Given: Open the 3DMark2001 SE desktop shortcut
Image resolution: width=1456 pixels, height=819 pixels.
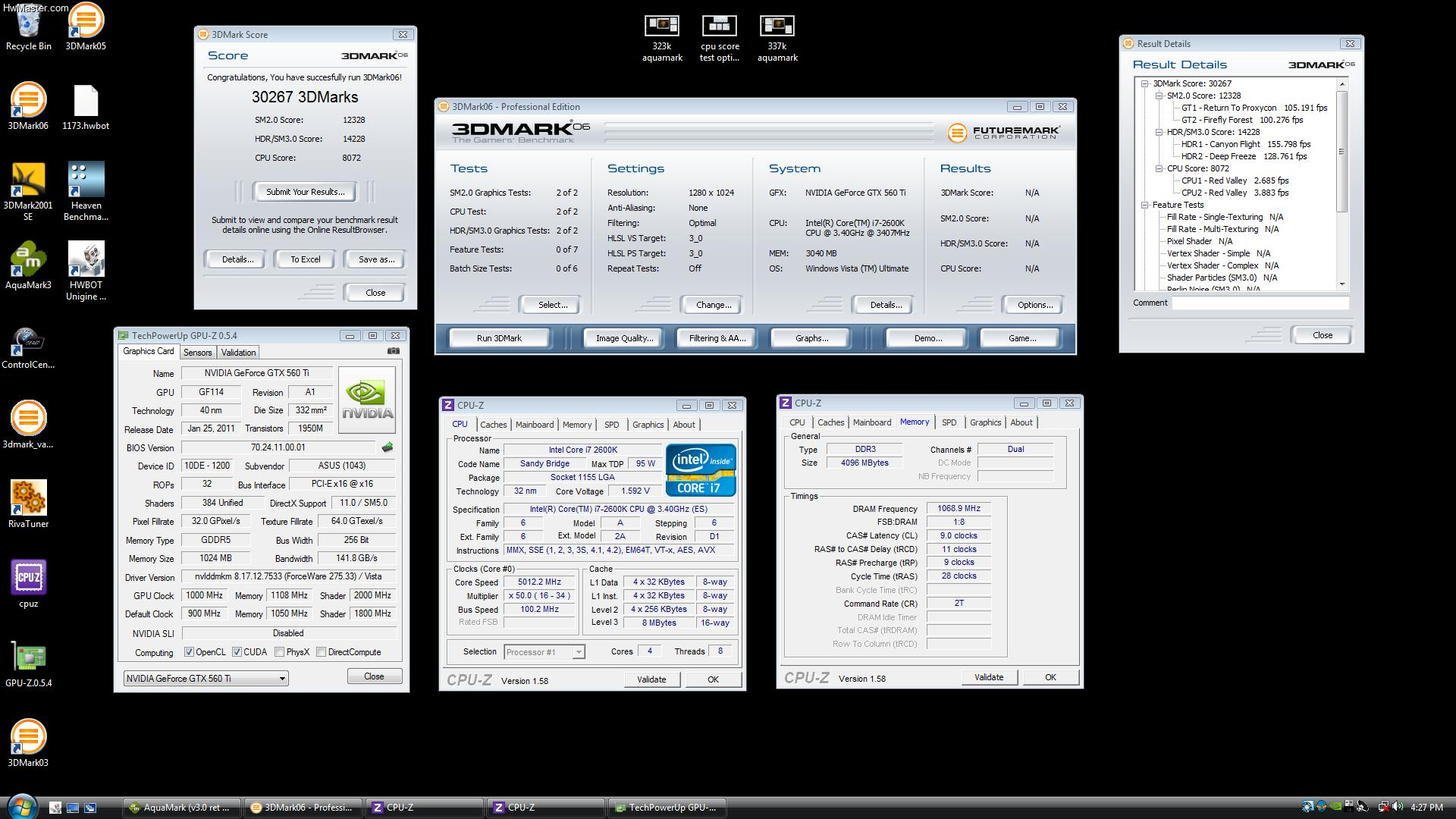Looking at the screenshot, I should 28,192.
